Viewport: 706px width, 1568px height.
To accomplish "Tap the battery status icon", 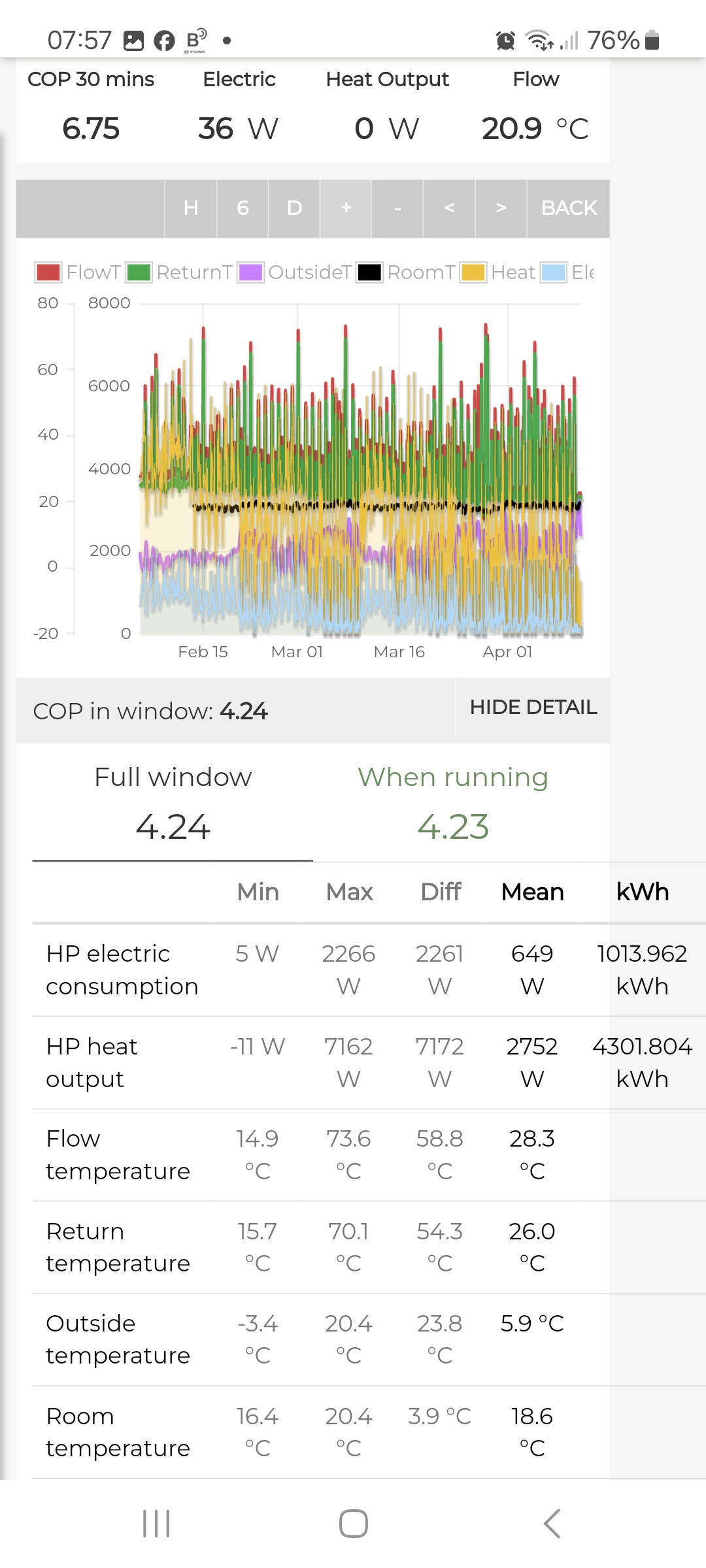I will coord(652,41).
